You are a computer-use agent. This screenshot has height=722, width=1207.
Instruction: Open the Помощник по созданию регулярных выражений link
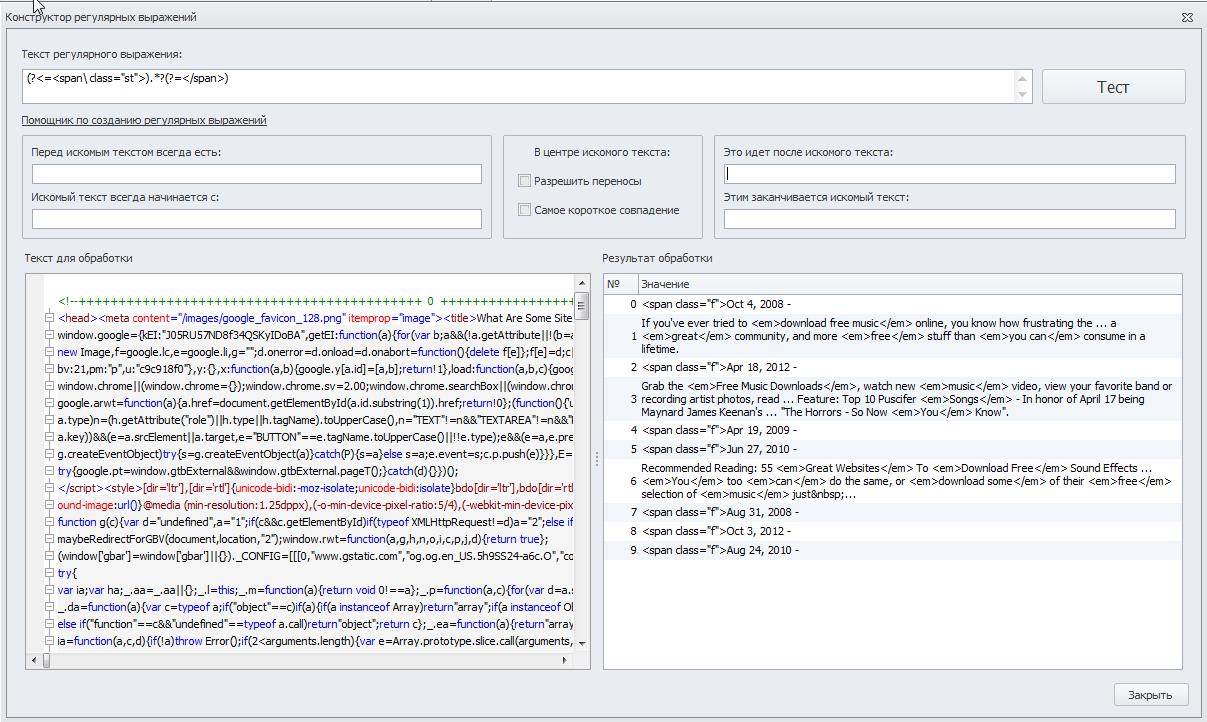coord(144,121)
